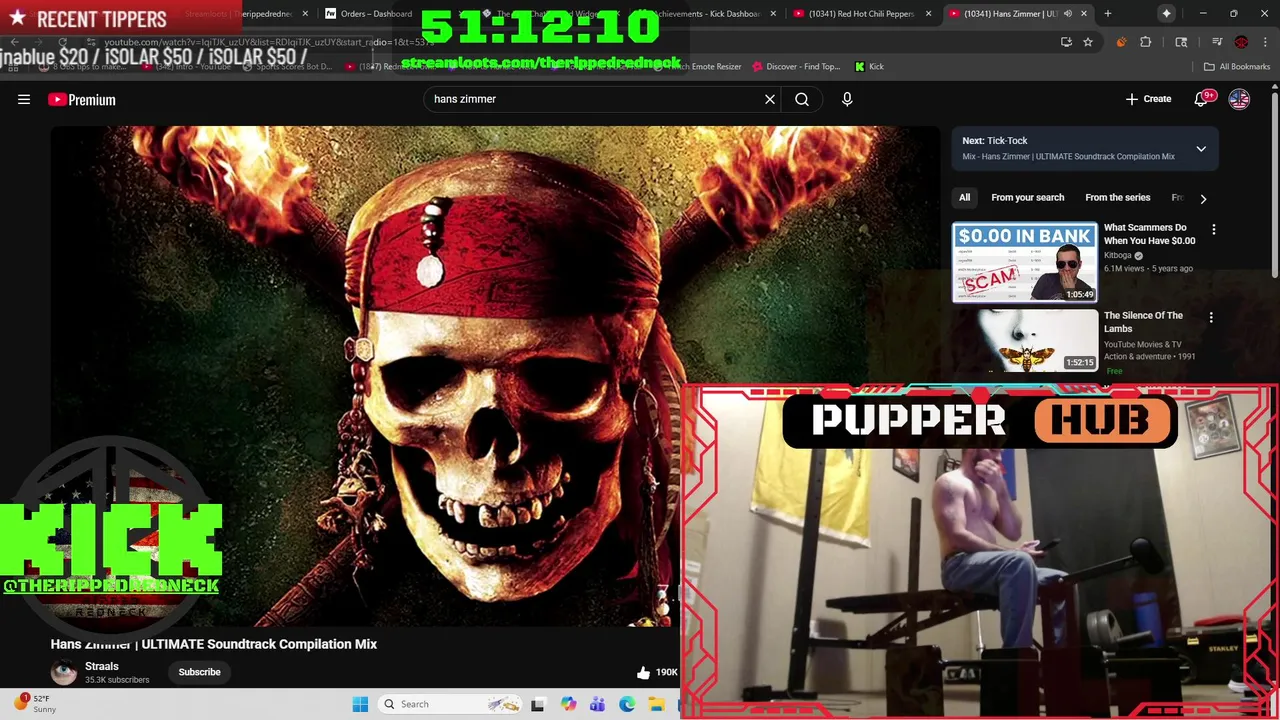The height and width of the screenshot is (720, 1280).
Task: Mute the Hans Zimmer tab audio icon
Action: pyautogui.click(x=1067, y=14)
